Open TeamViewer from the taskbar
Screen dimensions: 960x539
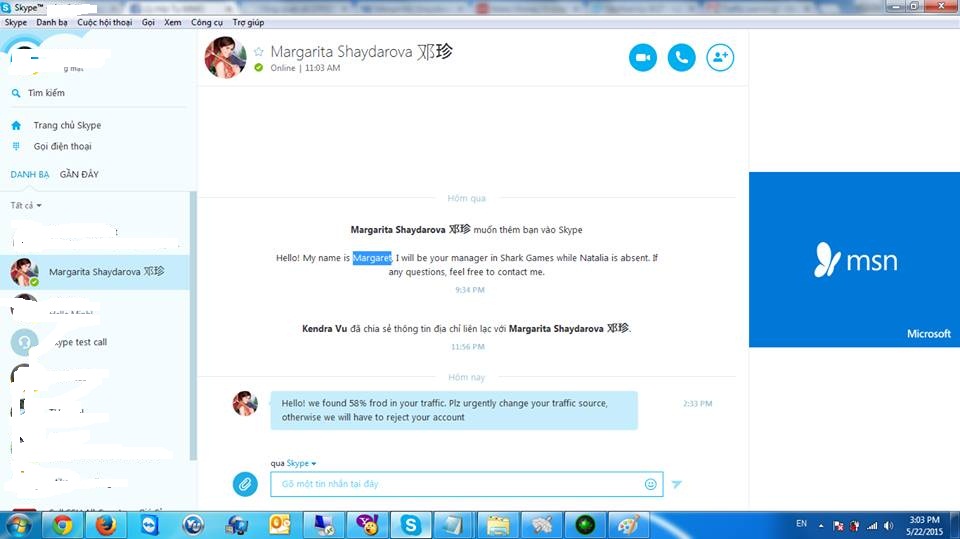[x=149, y=525]
